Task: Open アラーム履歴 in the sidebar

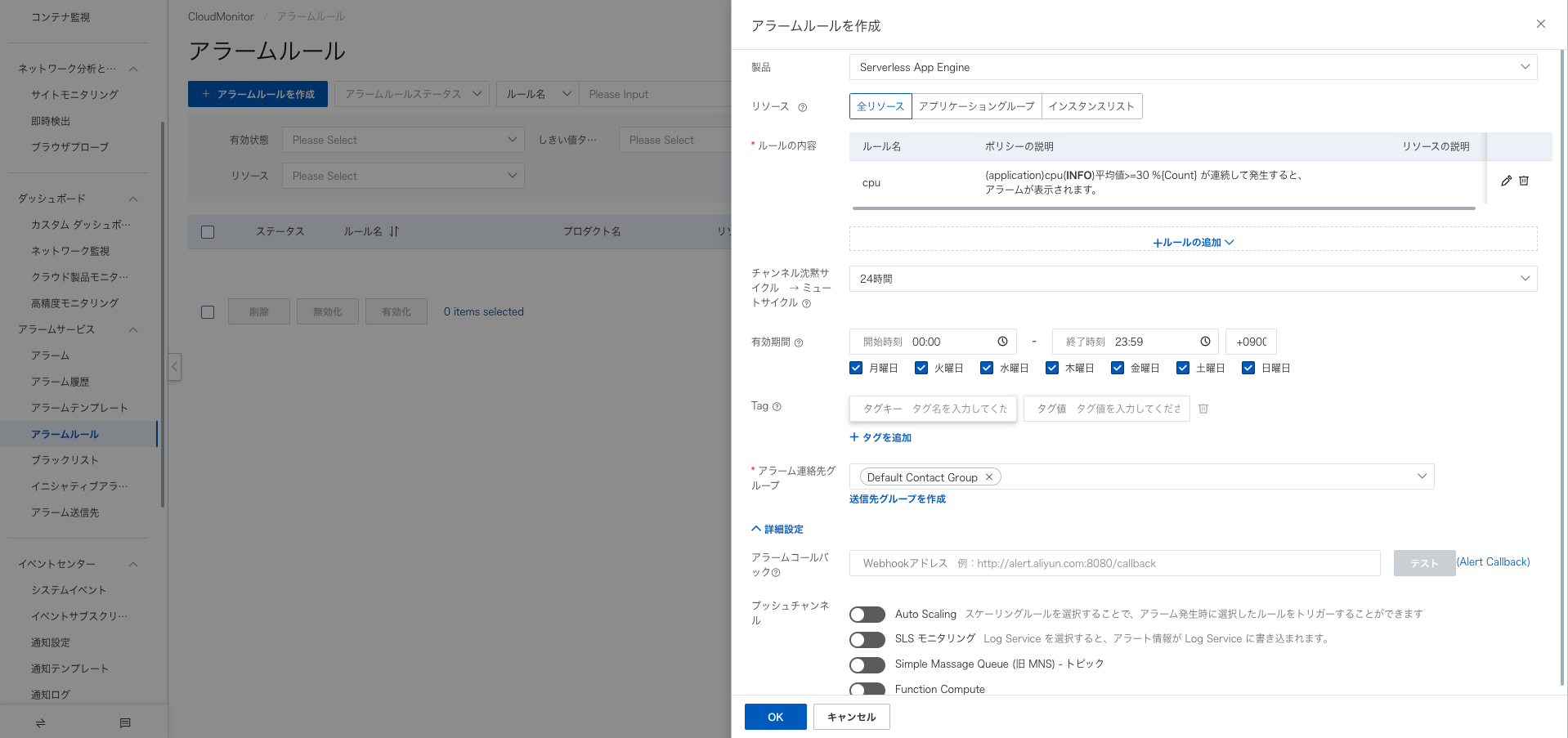Action: click(60, 382)
